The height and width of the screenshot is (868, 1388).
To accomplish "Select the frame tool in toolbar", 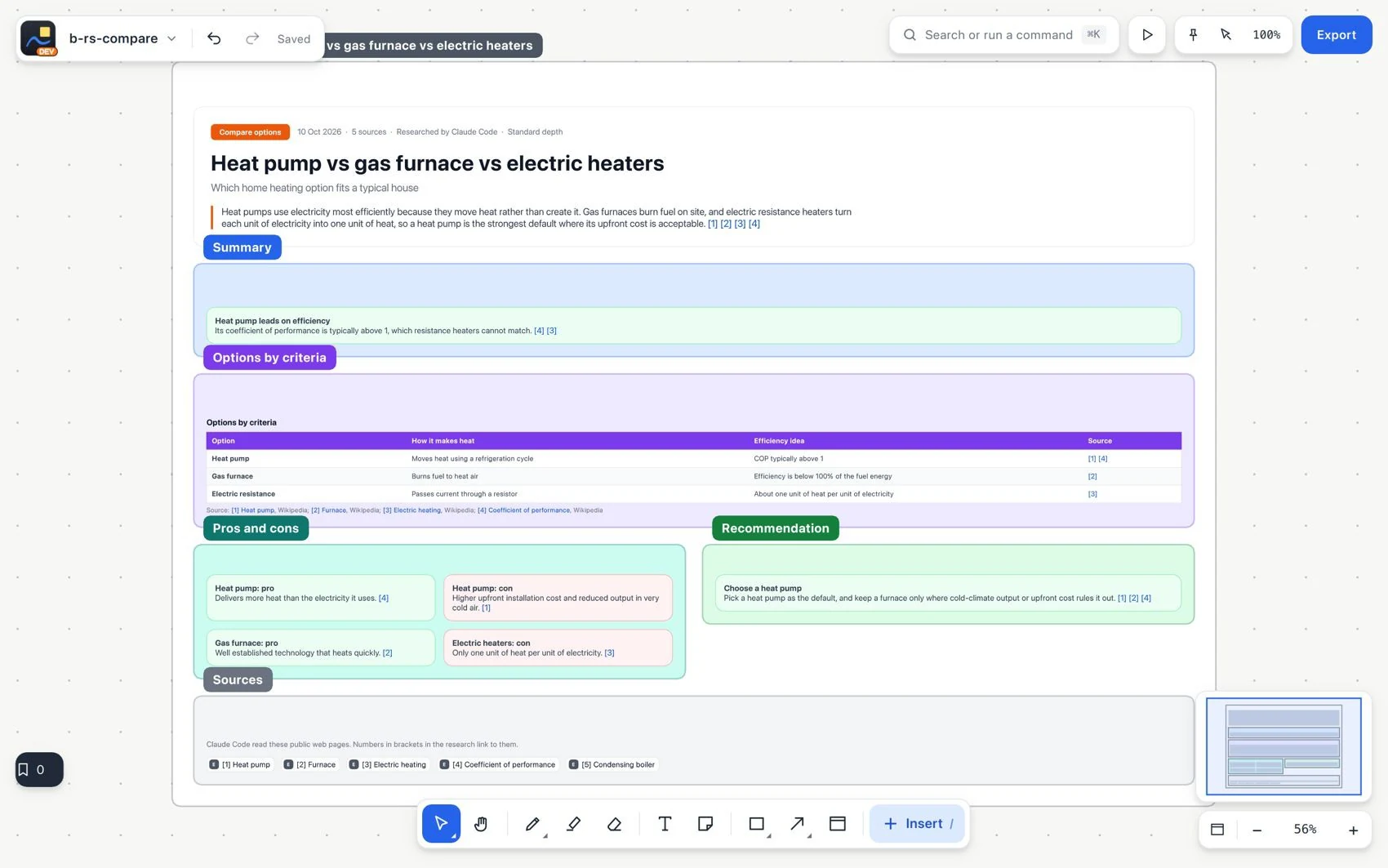I will click(838, 823).
